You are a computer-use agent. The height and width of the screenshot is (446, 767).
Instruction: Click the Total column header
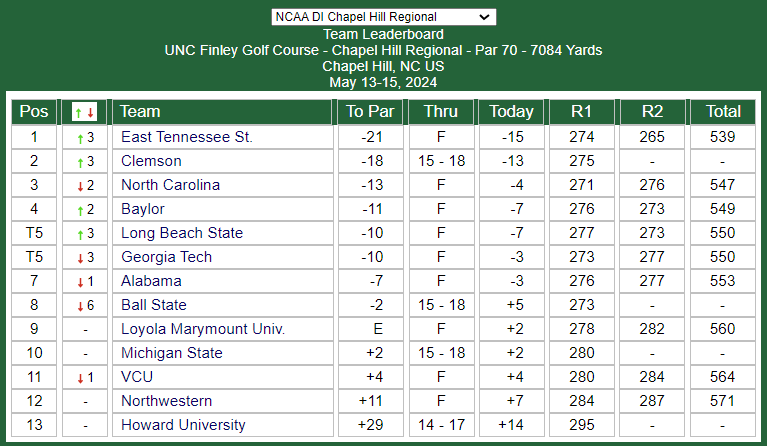(722, 112)
